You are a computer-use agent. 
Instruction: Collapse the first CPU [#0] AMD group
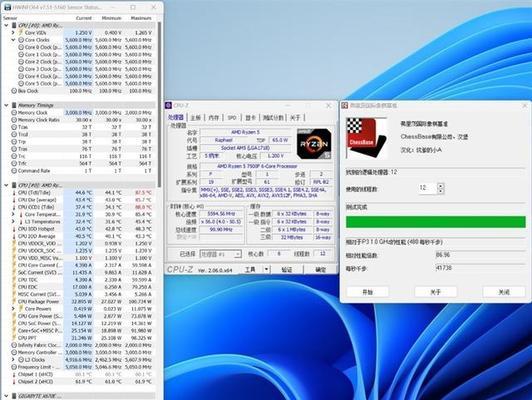click(6, 25)
